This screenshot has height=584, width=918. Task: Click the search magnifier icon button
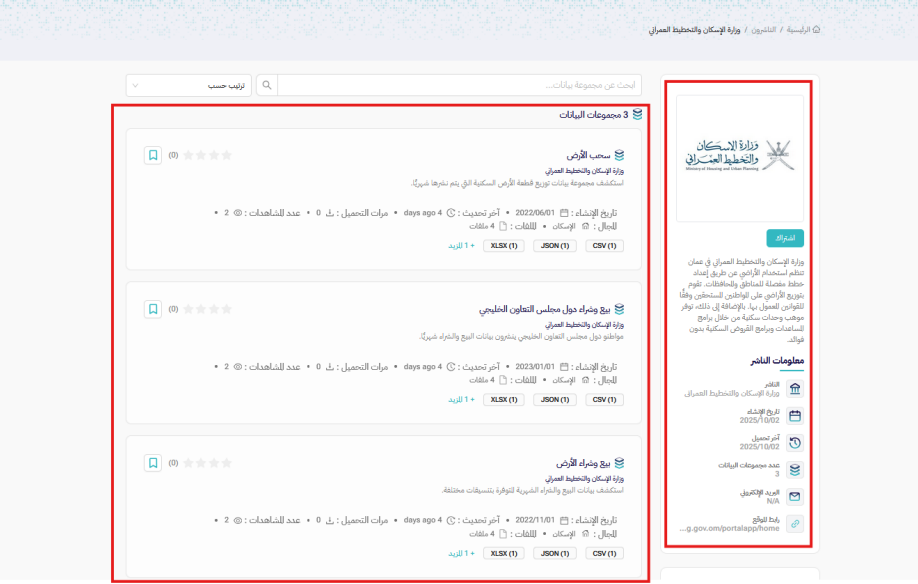point(266,86)
